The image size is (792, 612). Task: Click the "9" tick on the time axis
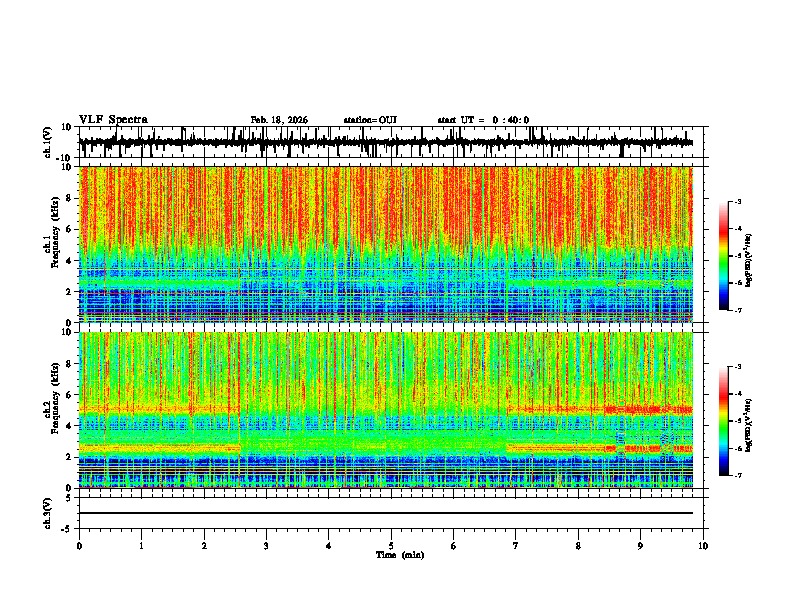(640, 546)
